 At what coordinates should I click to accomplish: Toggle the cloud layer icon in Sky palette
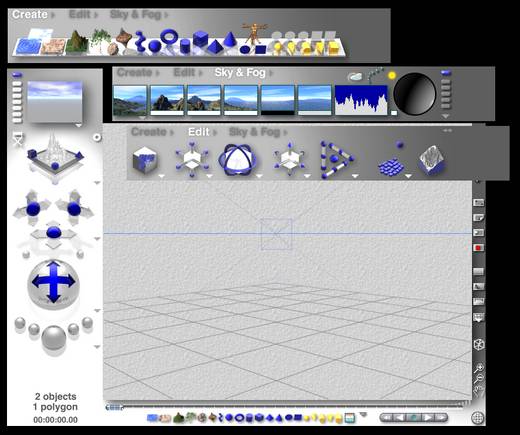[355, 77]
